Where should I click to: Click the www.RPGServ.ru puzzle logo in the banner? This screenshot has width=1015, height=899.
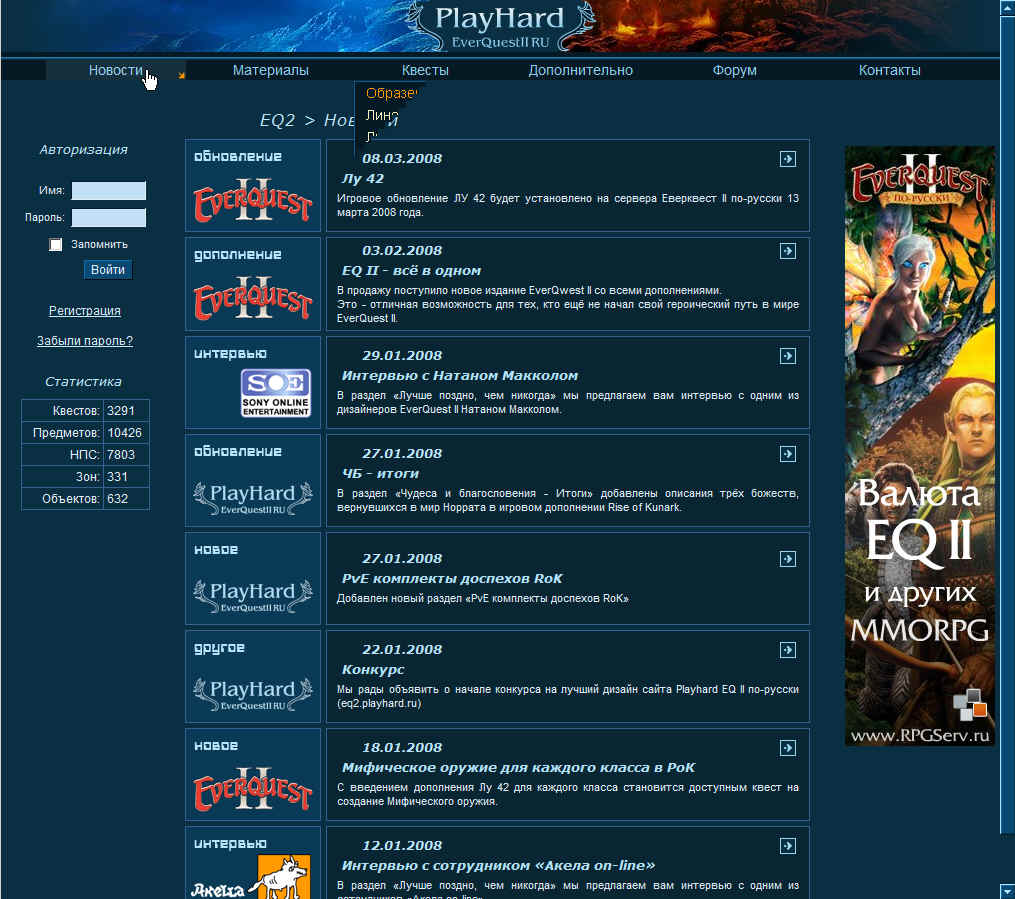point(970,705)
